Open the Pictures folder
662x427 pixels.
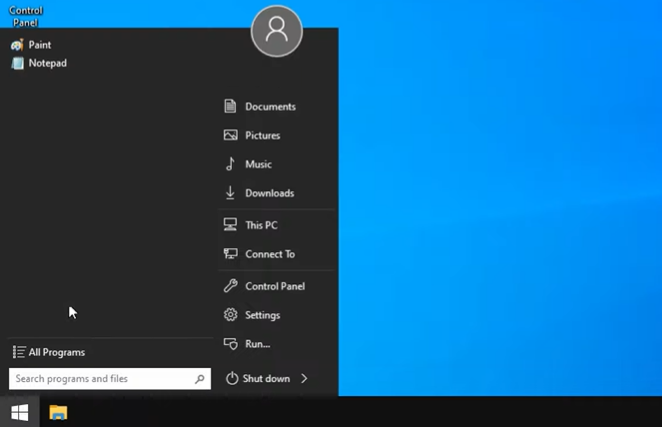point(252,135)
